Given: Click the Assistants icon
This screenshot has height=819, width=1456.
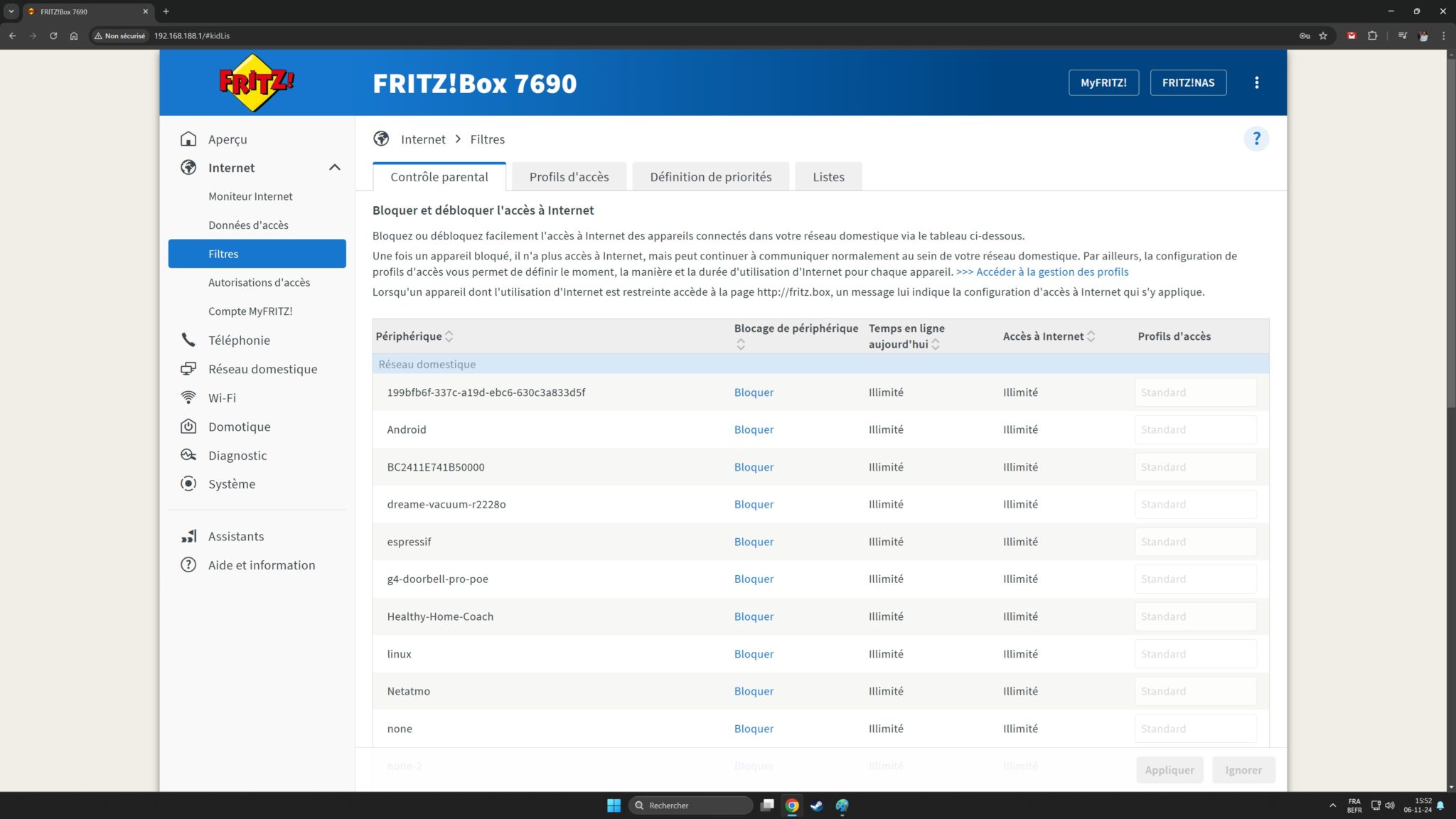Looking at the screenshot, I should coord(188,536).
